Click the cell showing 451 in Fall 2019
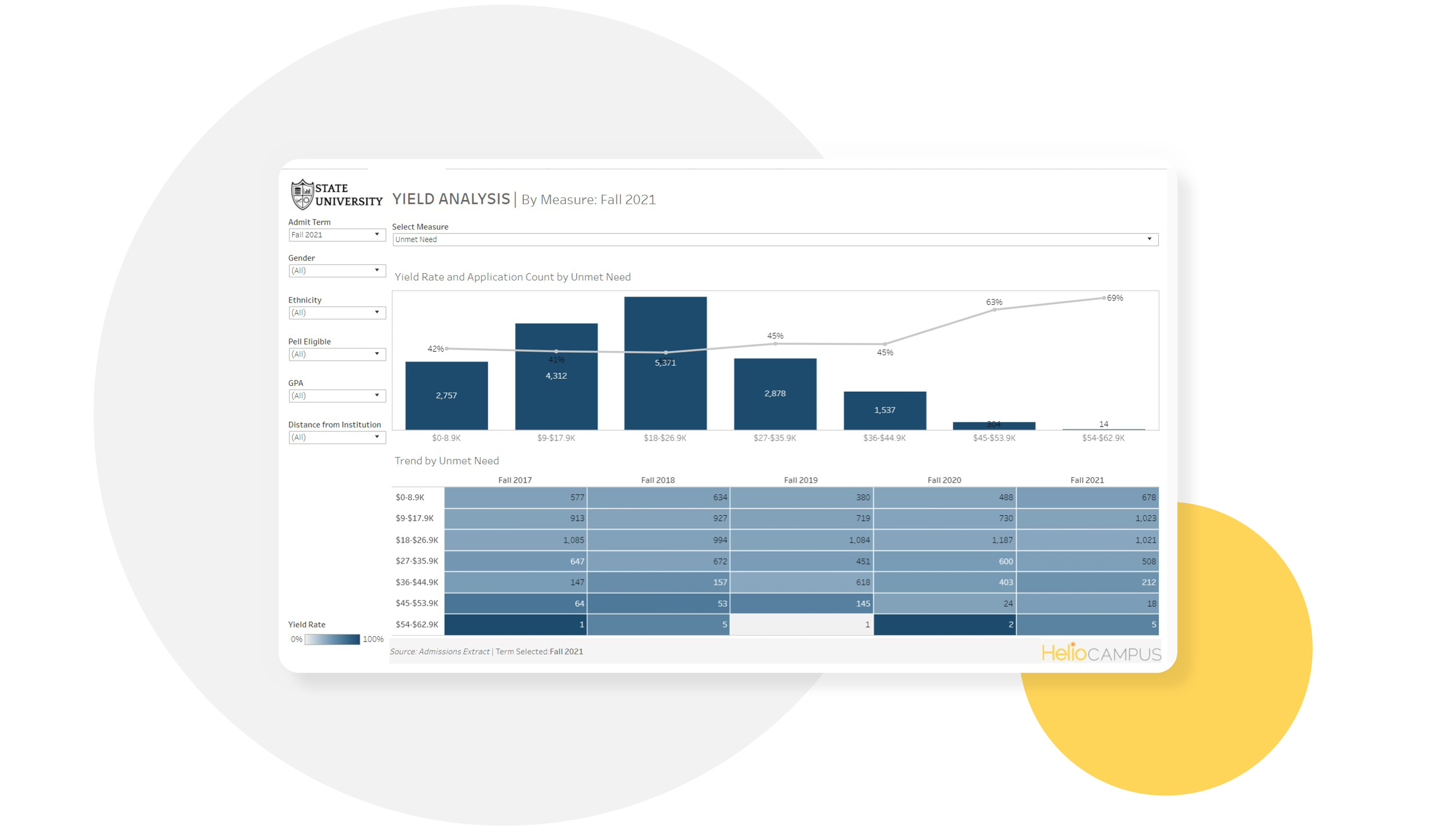Viewport: 1456px width, 832px height. (x=802, y=561)
